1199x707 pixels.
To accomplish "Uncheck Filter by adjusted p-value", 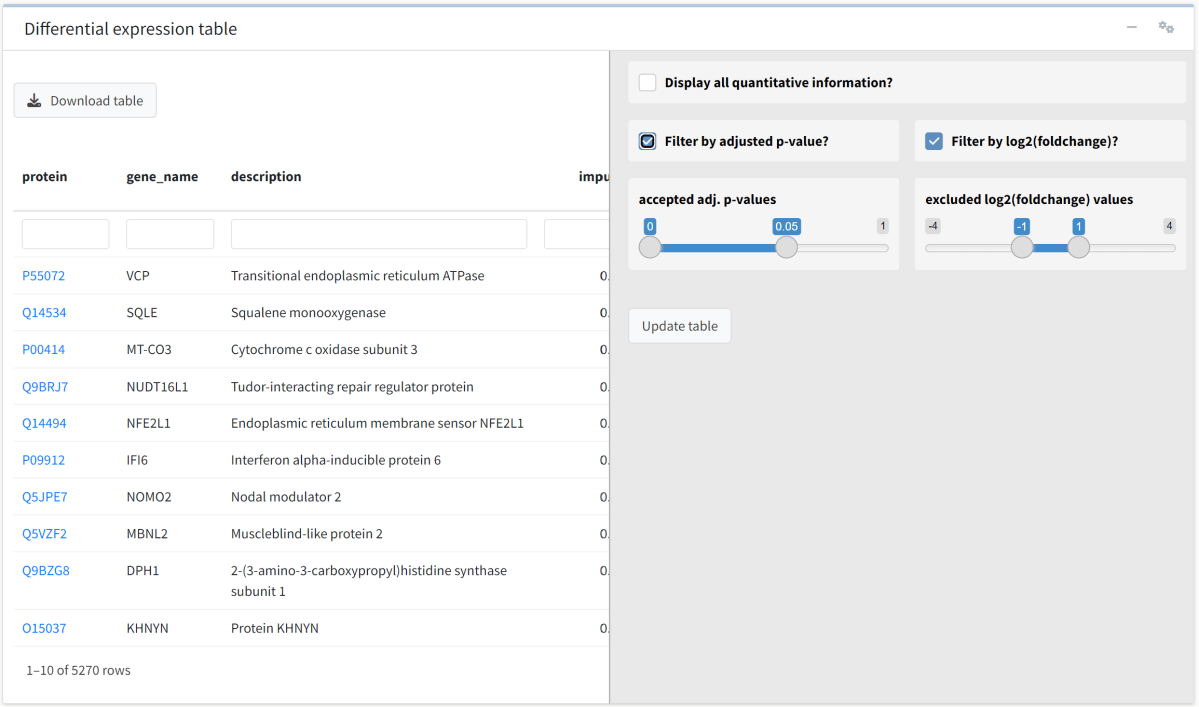I will pyautogui.click(x=648, y=141).
